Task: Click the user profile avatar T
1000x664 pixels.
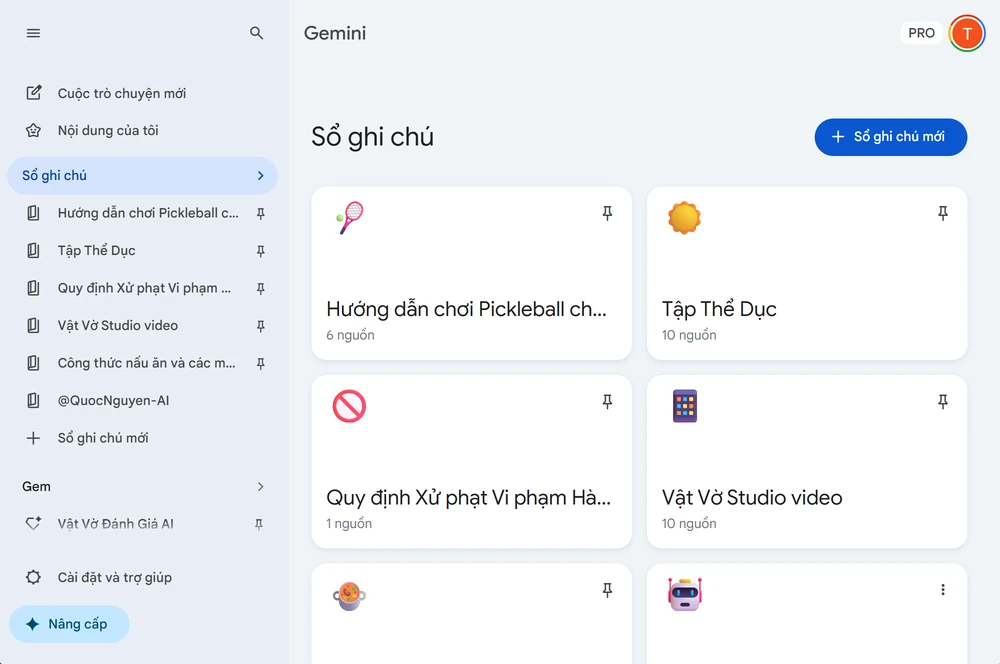Action: (966, 33)
